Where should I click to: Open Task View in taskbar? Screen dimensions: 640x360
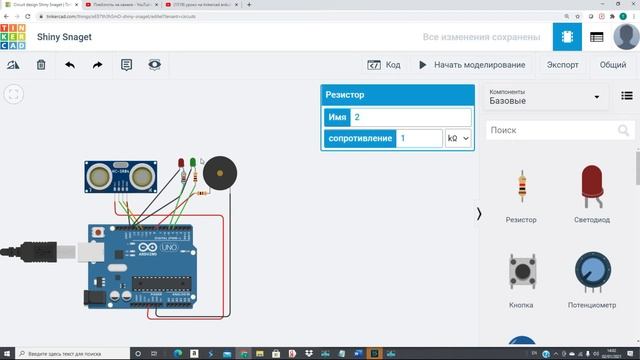[x=154, y=353]
